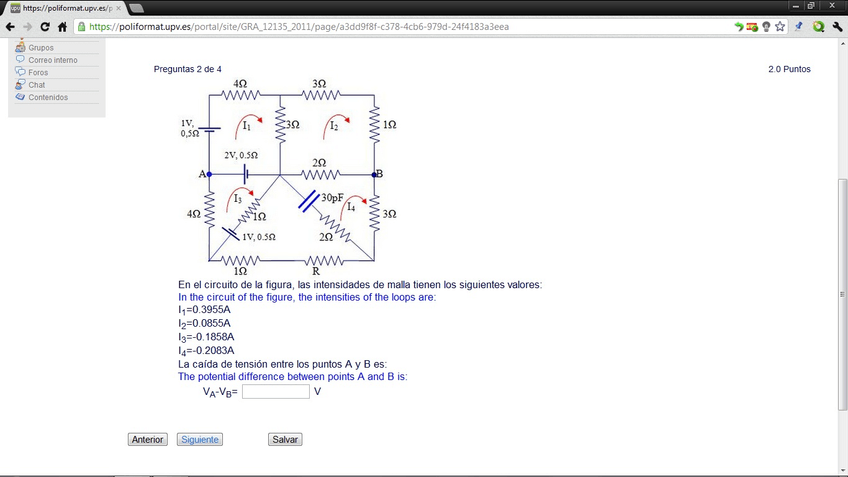Bookmark page with star icon

pos(779,27)
